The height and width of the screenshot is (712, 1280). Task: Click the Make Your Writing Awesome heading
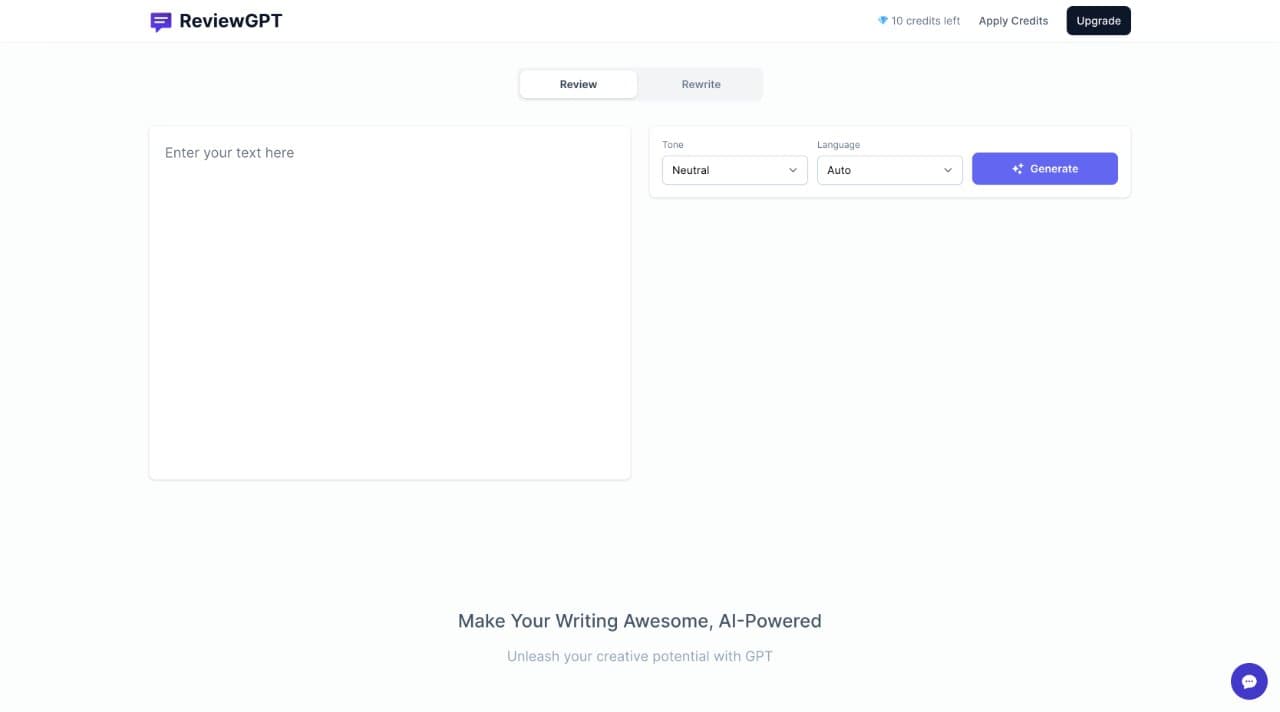tap(640, 621)
